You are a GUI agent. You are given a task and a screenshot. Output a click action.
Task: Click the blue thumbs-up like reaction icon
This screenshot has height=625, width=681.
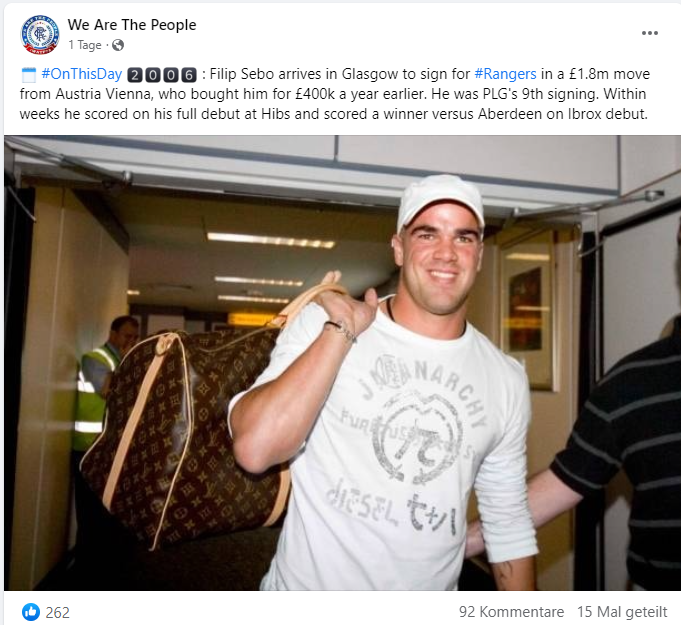click(x=31, y=612)
